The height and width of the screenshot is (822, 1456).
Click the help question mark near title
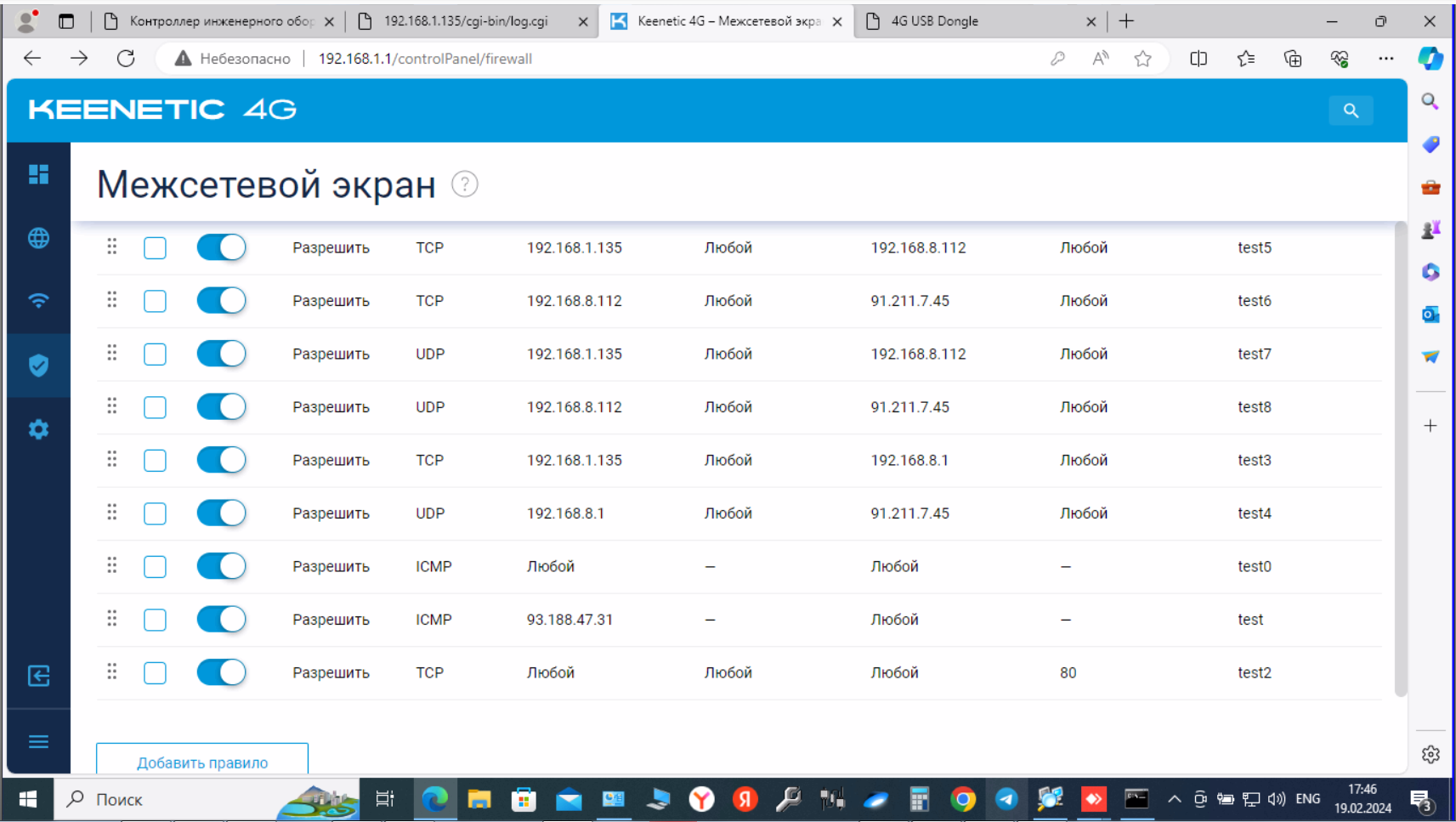point(464,184)
